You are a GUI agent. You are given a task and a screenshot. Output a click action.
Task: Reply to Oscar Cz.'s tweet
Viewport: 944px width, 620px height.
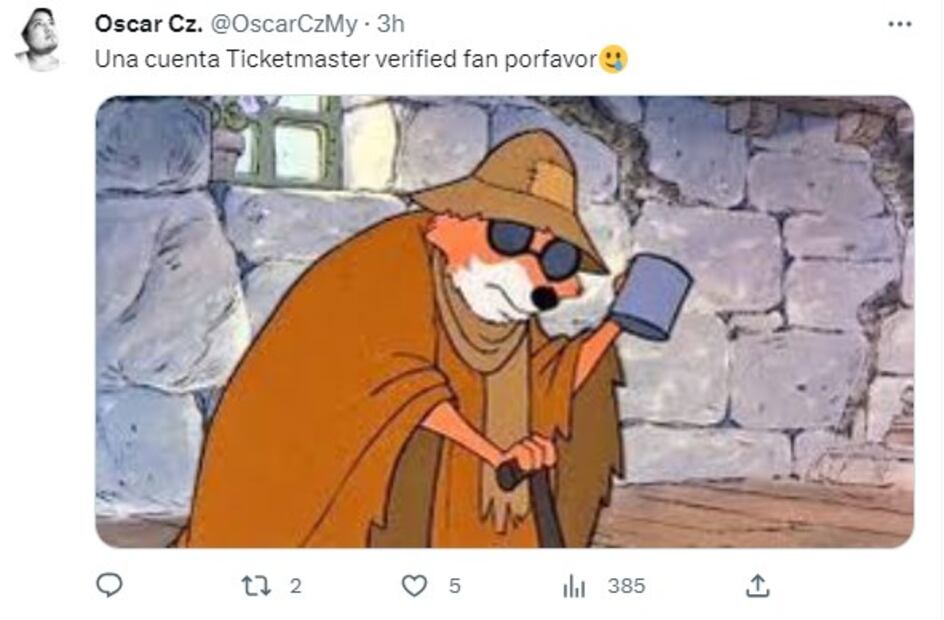pyautogui.click(x=109, y=586)
